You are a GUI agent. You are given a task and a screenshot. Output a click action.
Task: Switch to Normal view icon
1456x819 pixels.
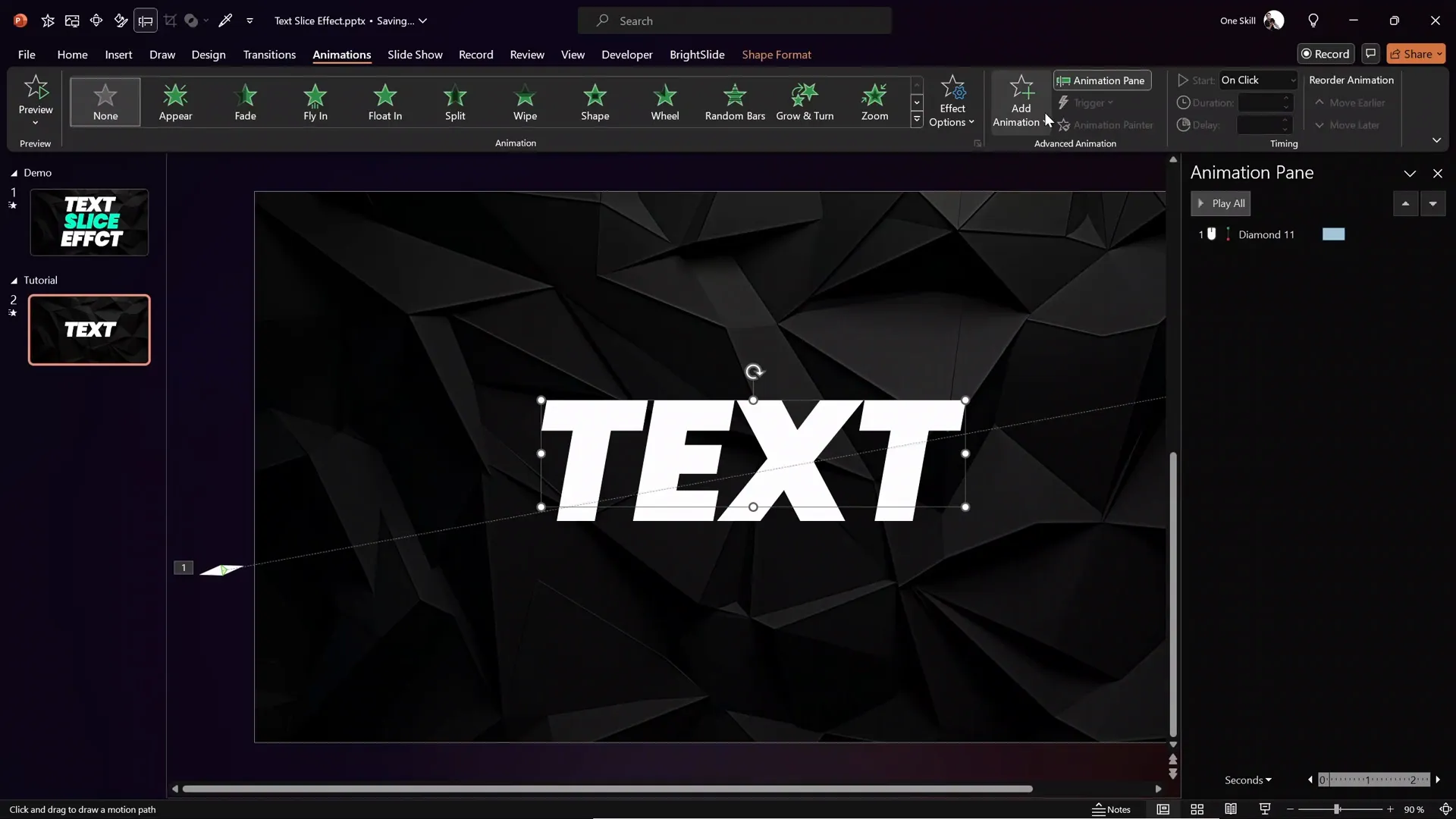(x=1163, y=809)
